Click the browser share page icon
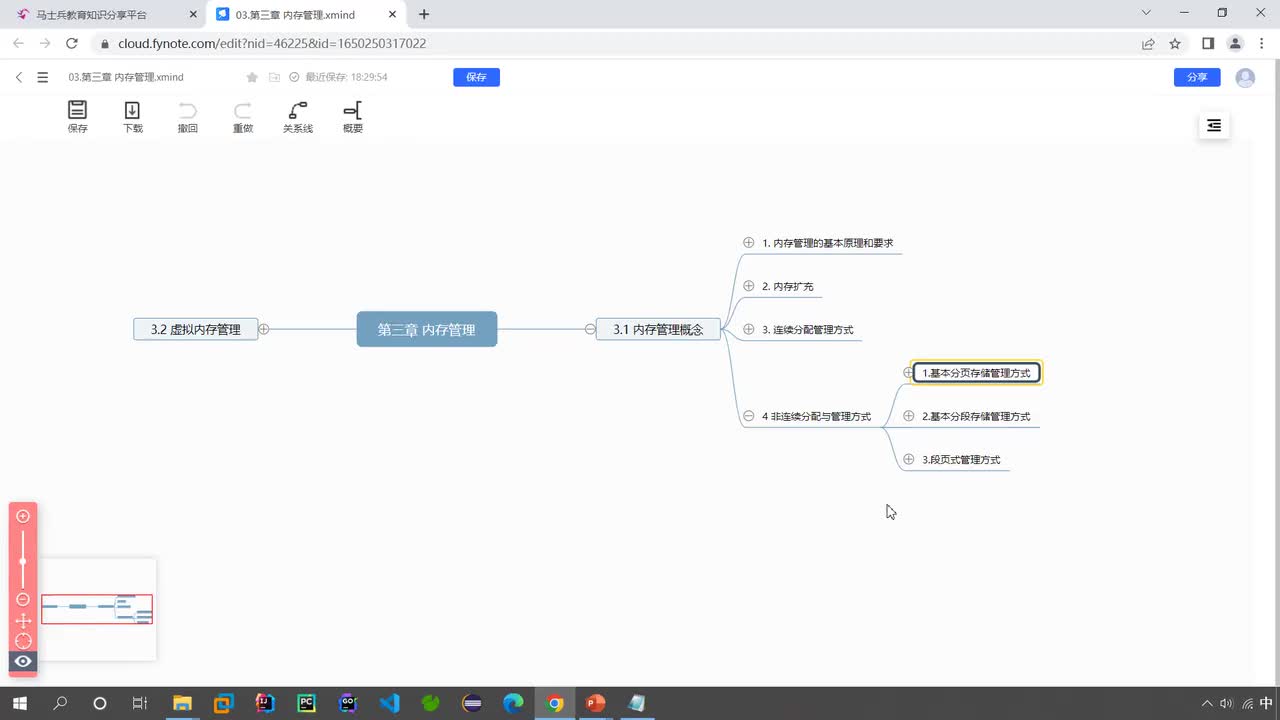 click(x=1148, y=44)
